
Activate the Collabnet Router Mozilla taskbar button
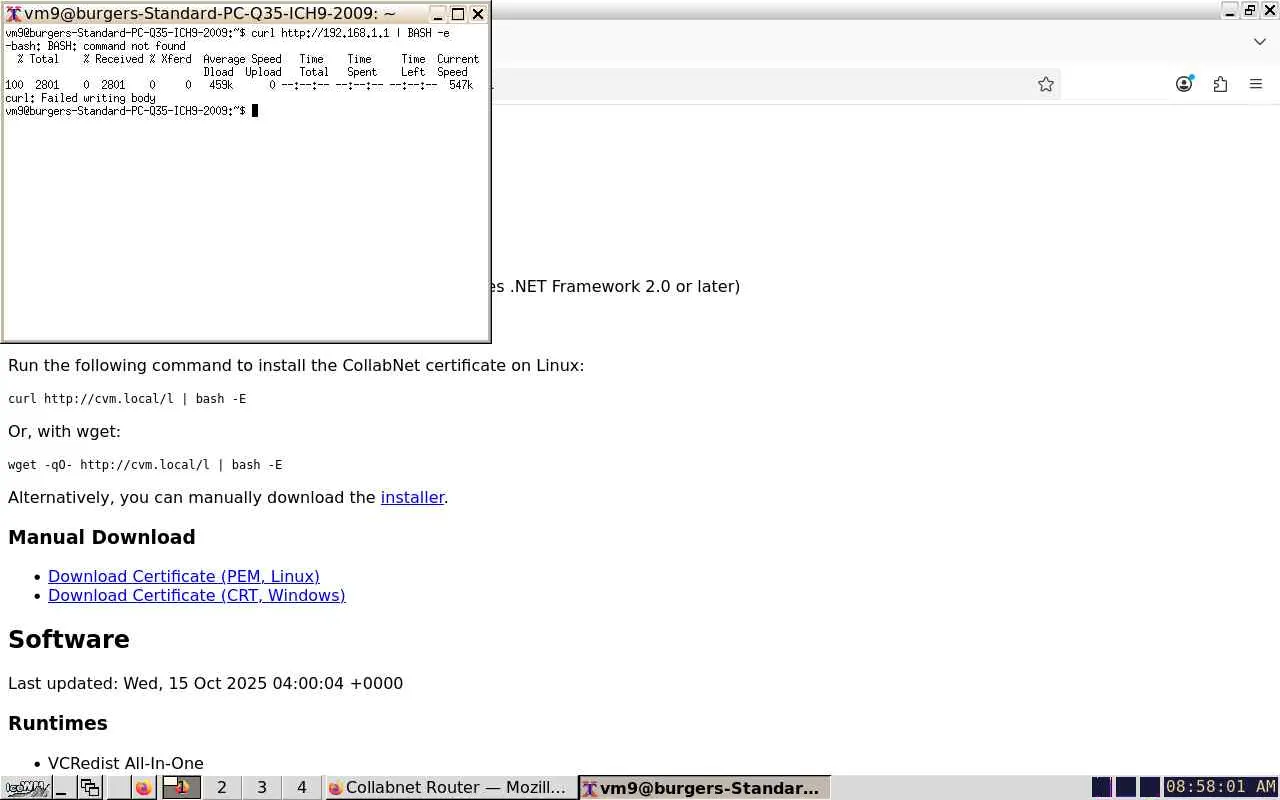tap(450, 788)
